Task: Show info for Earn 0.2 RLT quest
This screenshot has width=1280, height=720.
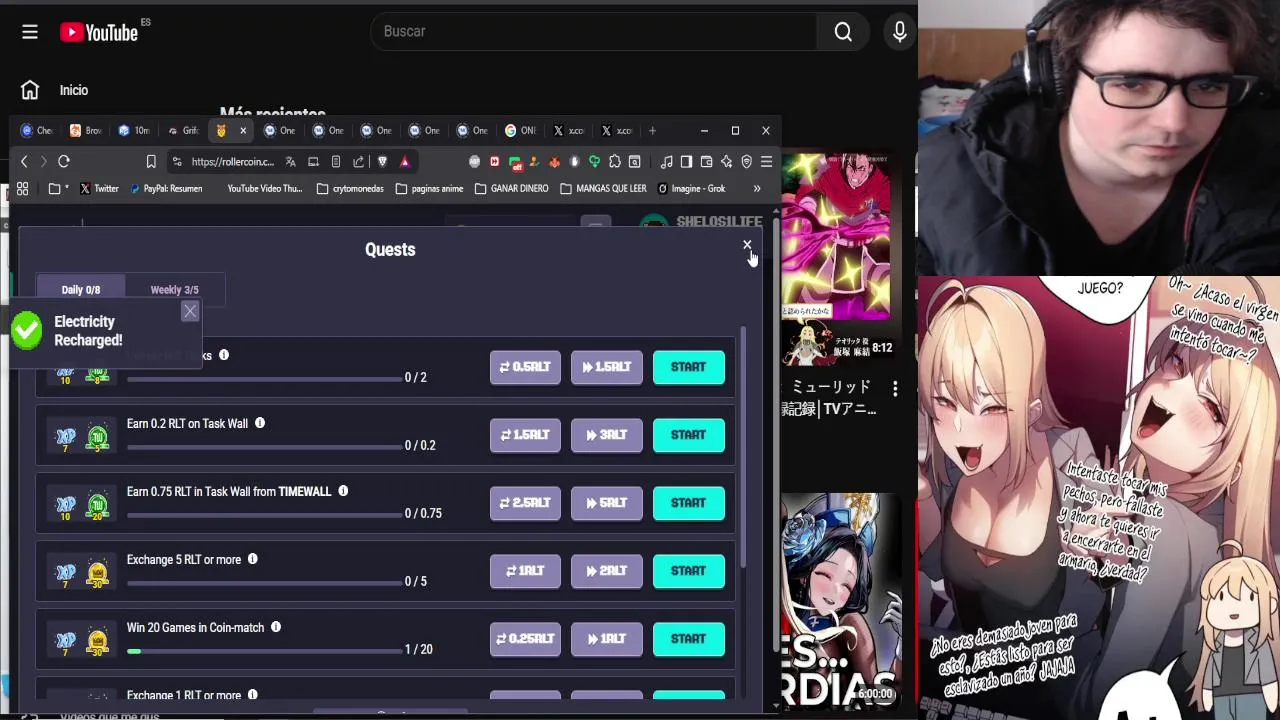Action: pos(260,423)
